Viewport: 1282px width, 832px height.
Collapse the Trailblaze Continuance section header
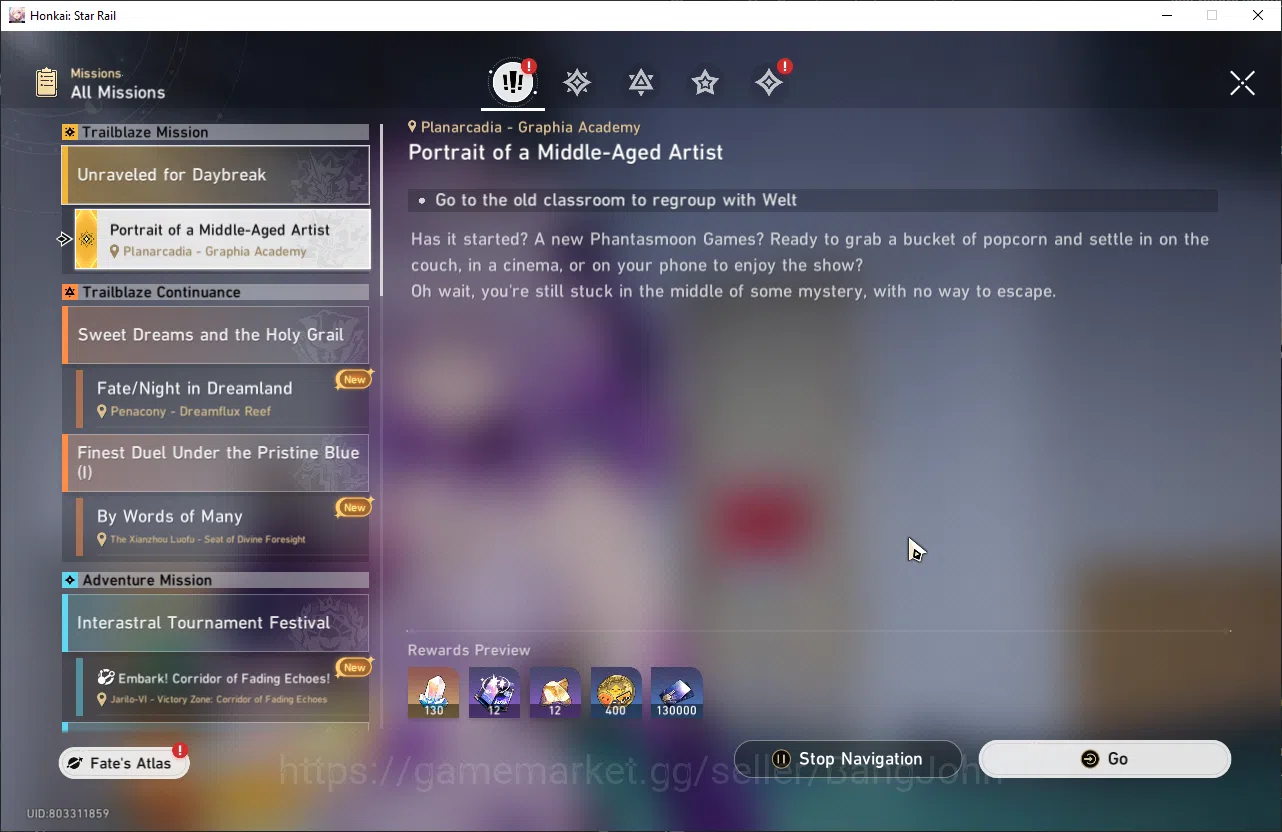(x=215, y=292)
